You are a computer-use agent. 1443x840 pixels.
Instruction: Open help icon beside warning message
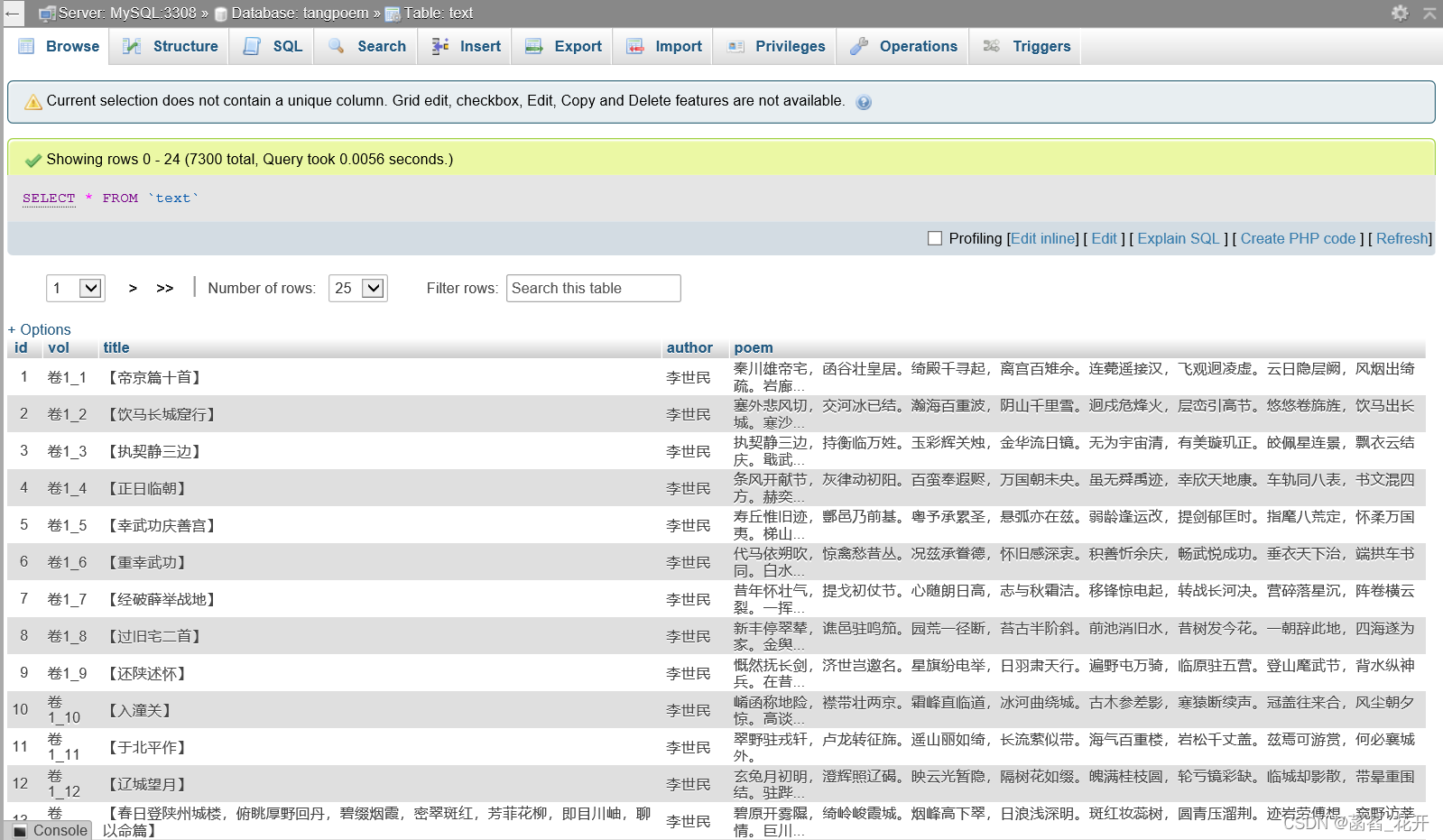(x=864, y=102)
